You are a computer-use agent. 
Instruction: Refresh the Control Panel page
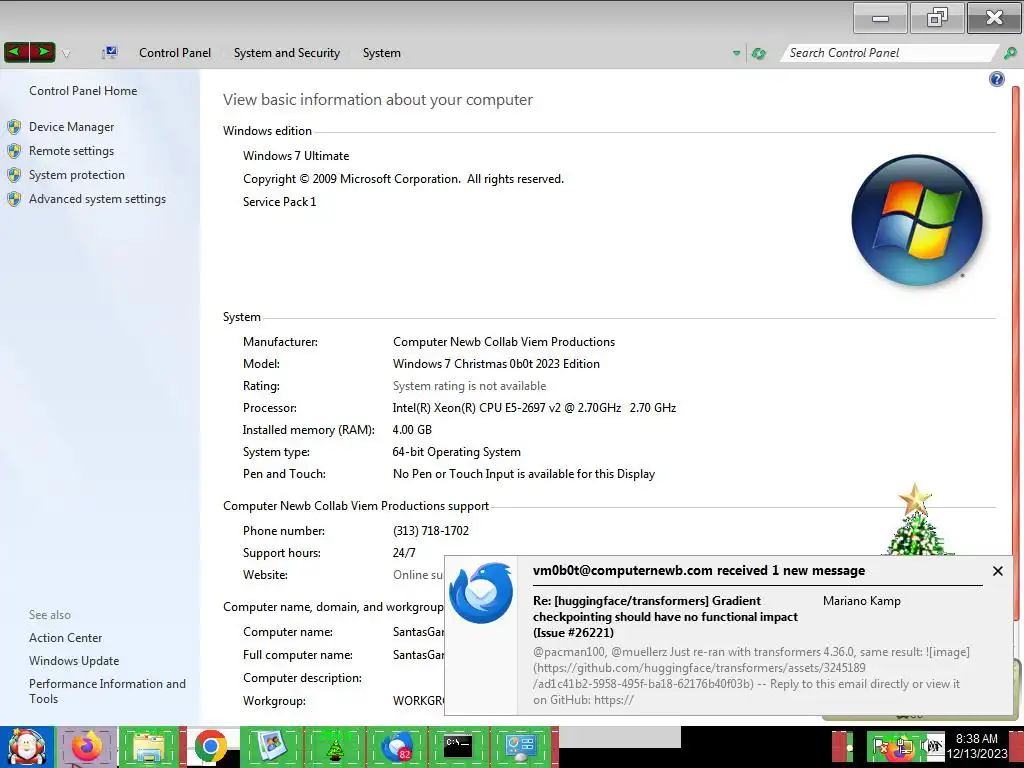[x=758, y=54]
